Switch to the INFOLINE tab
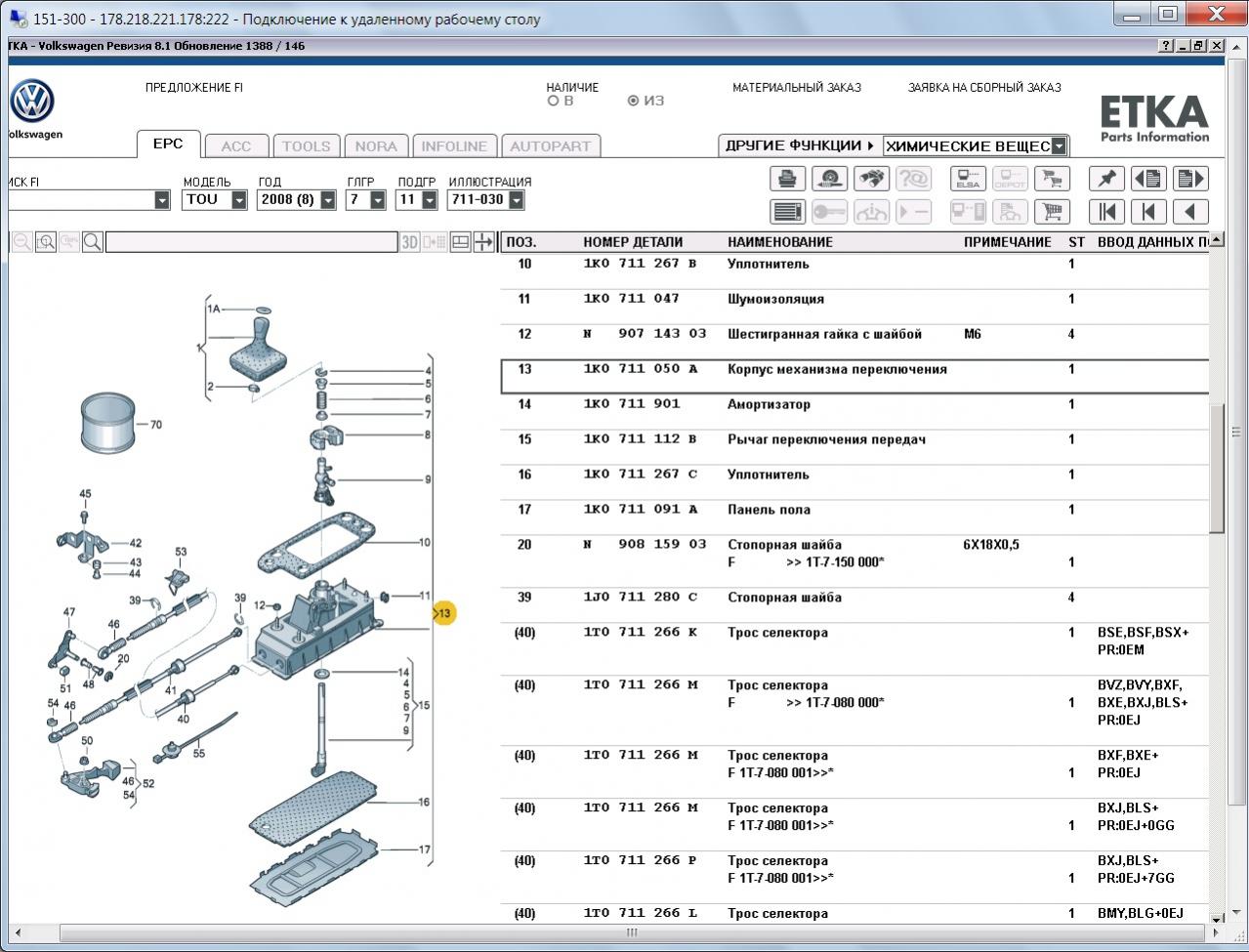 coord(454,145)
